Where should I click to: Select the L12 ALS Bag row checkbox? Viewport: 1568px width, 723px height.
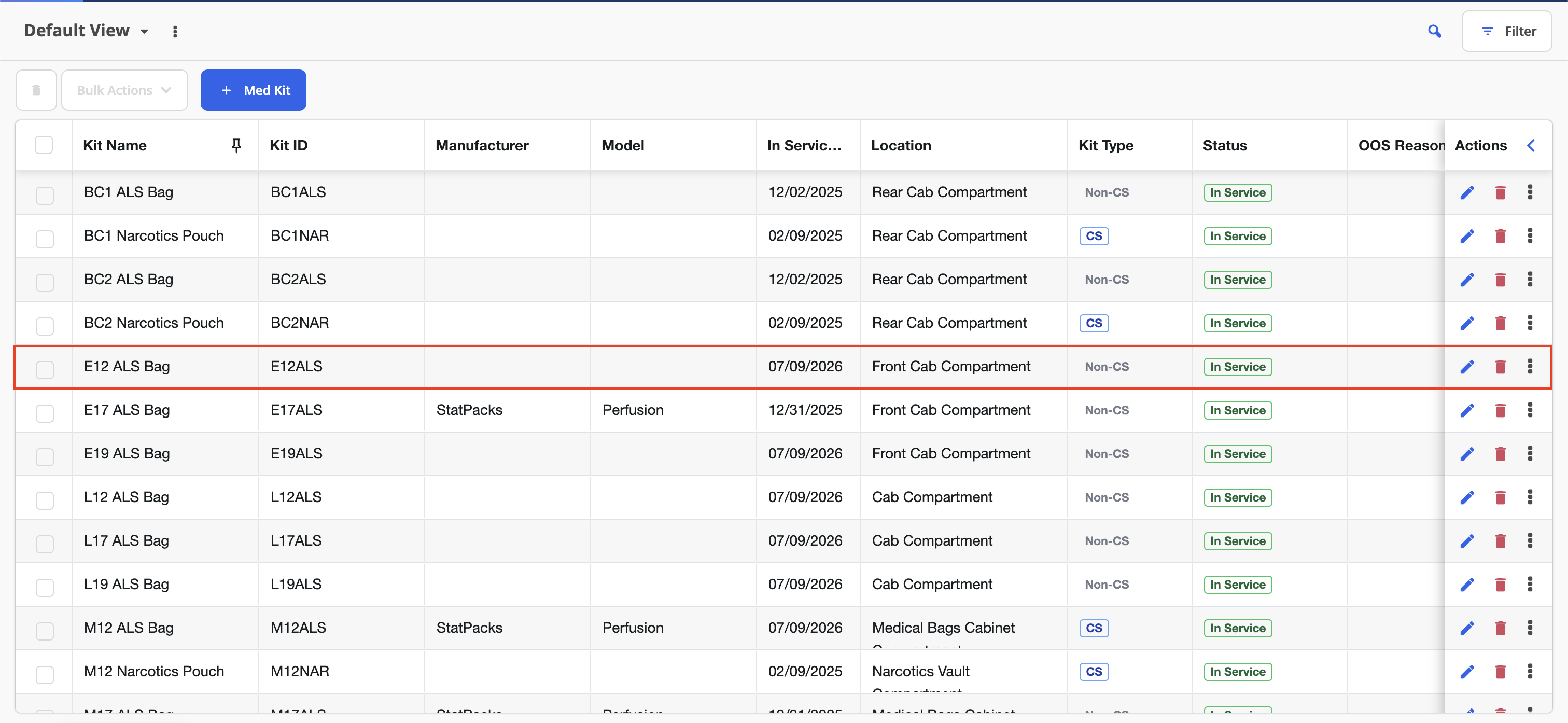tap(45, 500)
